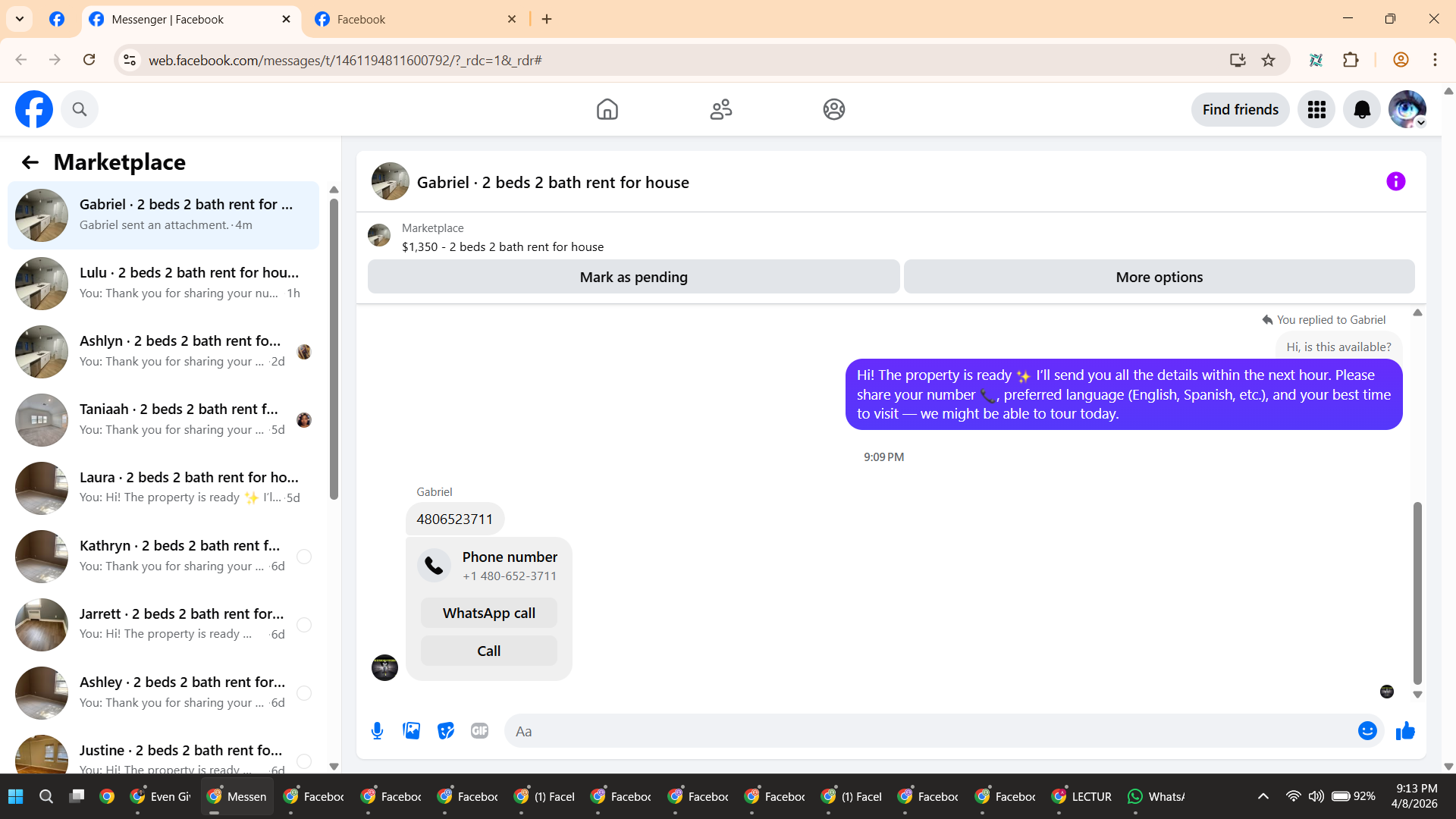Select Ashley conversation status circle
The width and height of the screenshot is (1456, 819).
tap(304, 693)
